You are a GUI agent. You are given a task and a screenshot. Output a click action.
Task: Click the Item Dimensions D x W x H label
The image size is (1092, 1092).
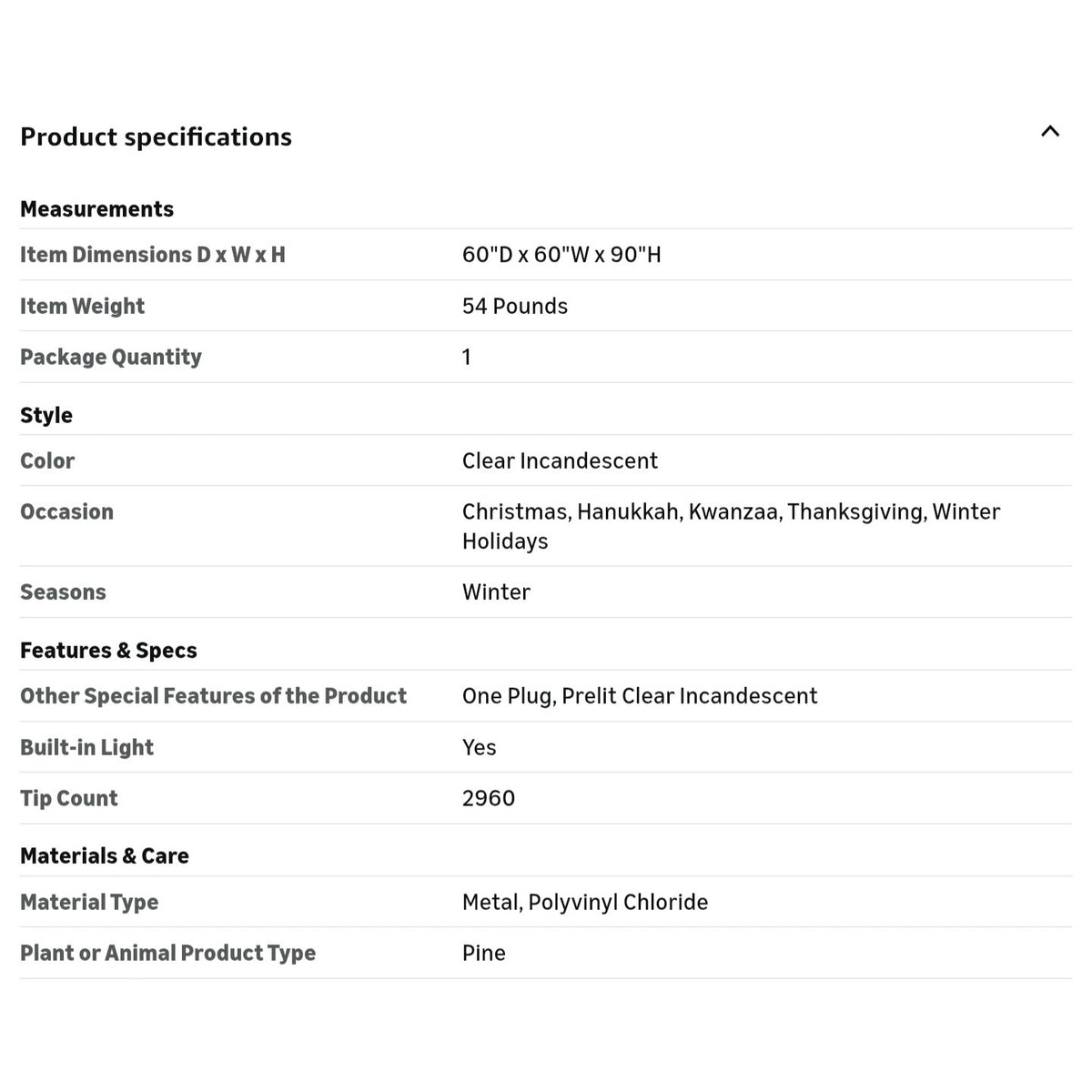pyautogui.click(x=153, y=255)
